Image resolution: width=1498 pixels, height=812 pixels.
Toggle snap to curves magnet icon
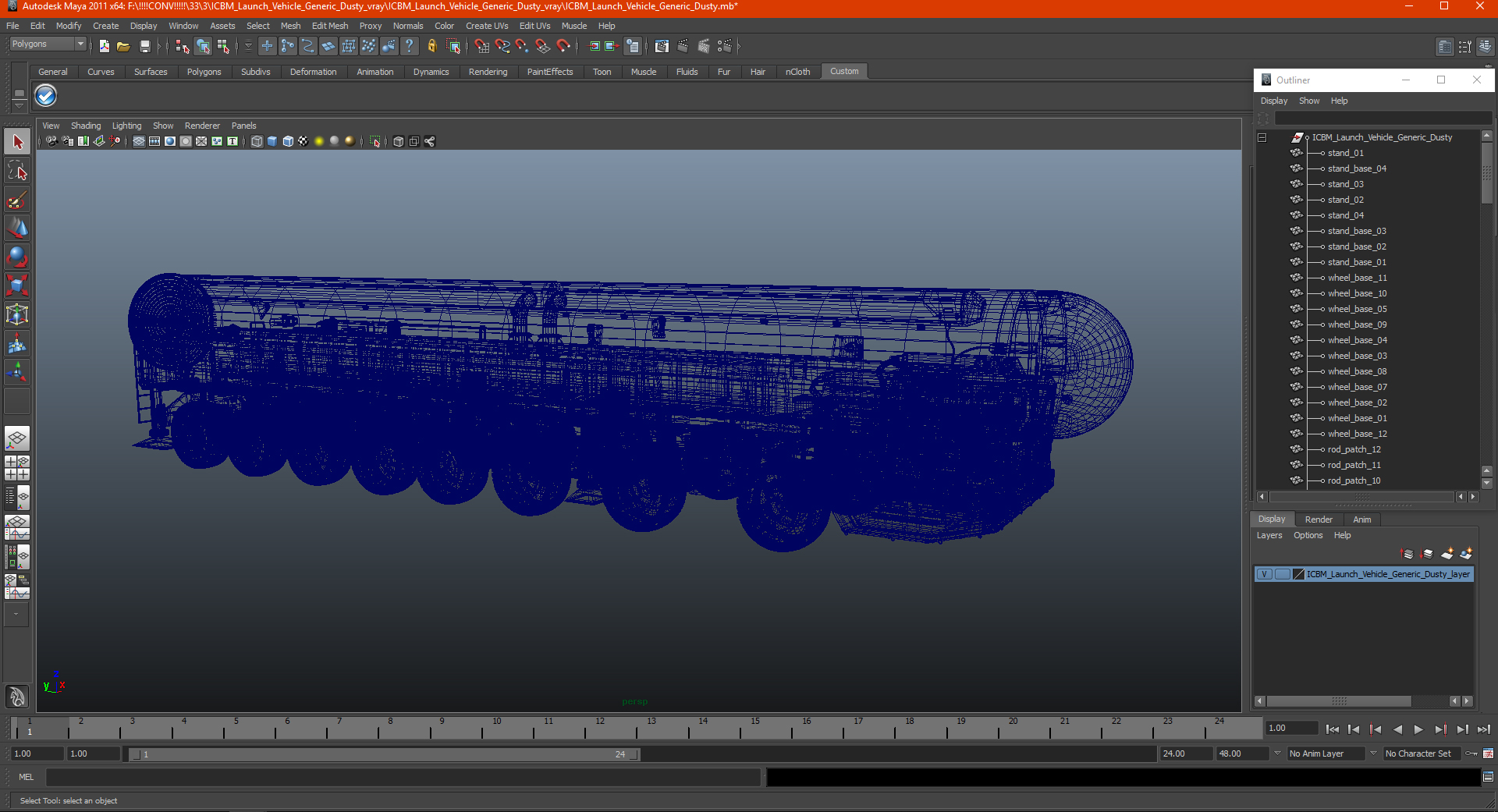(502, 47)
